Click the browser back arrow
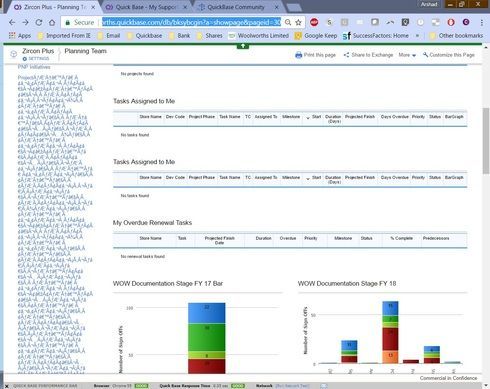The width and height of the screenshot is (490, 389). point(12,23)
